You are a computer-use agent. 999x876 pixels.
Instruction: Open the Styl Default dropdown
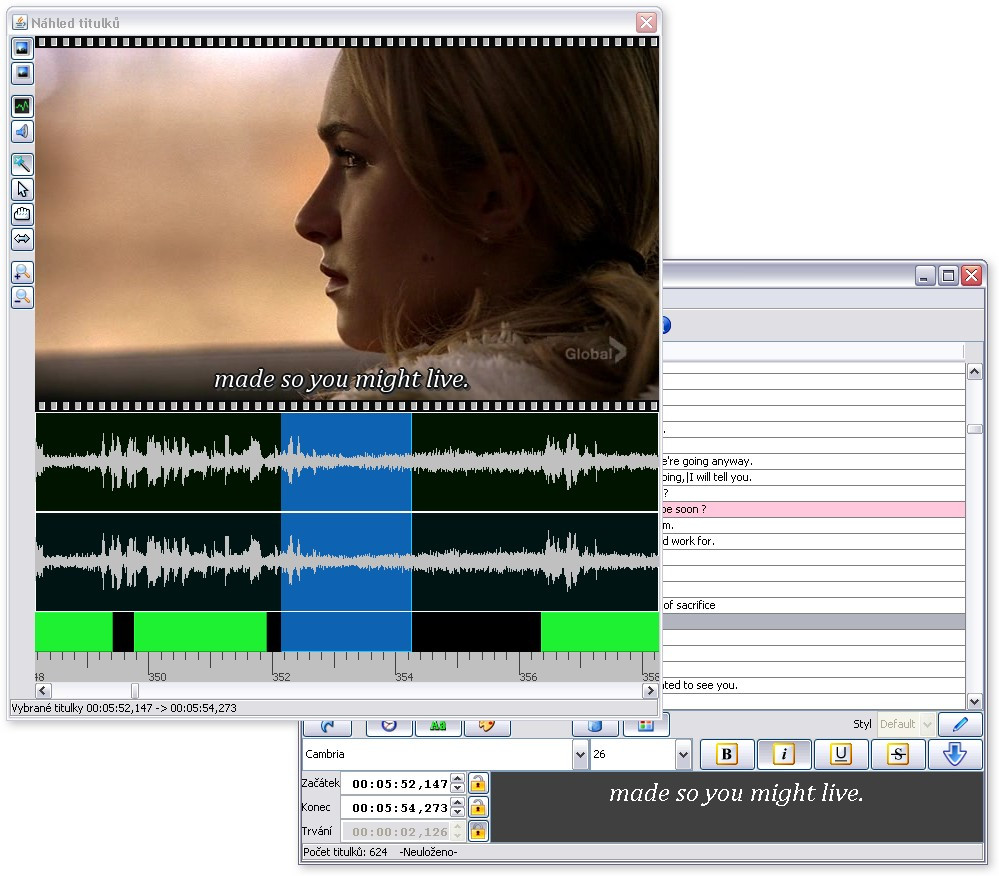(927, 724)
